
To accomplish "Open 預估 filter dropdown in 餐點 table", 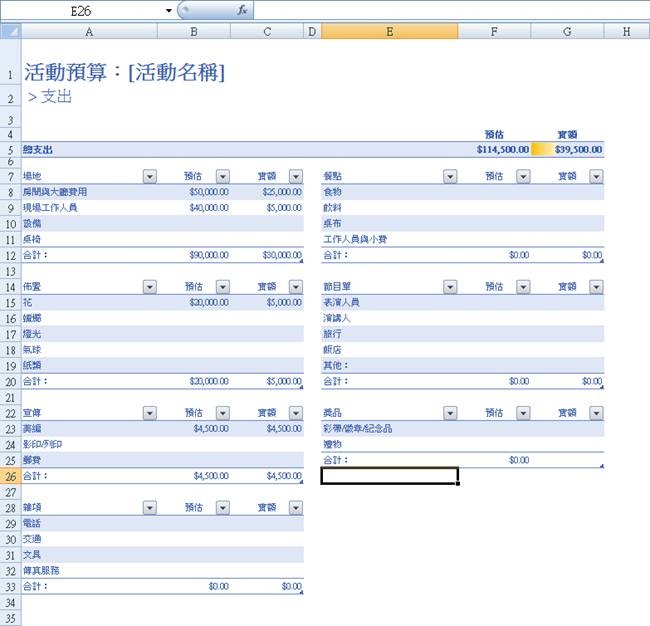I will click(x=523, y=177).
